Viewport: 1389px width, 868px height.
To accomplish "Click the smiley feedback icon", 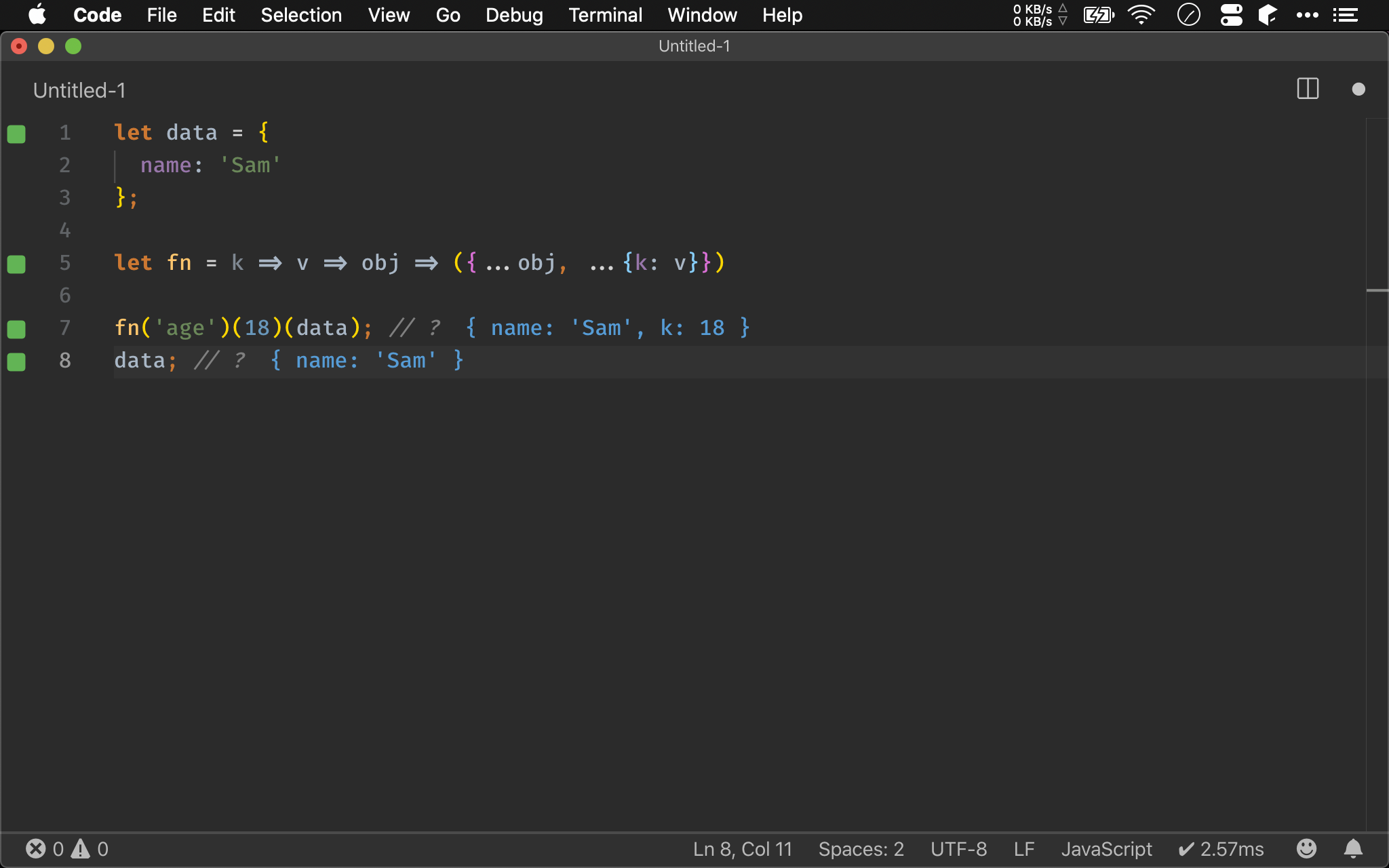I will pyautogui.click(x=1306, y=848).
